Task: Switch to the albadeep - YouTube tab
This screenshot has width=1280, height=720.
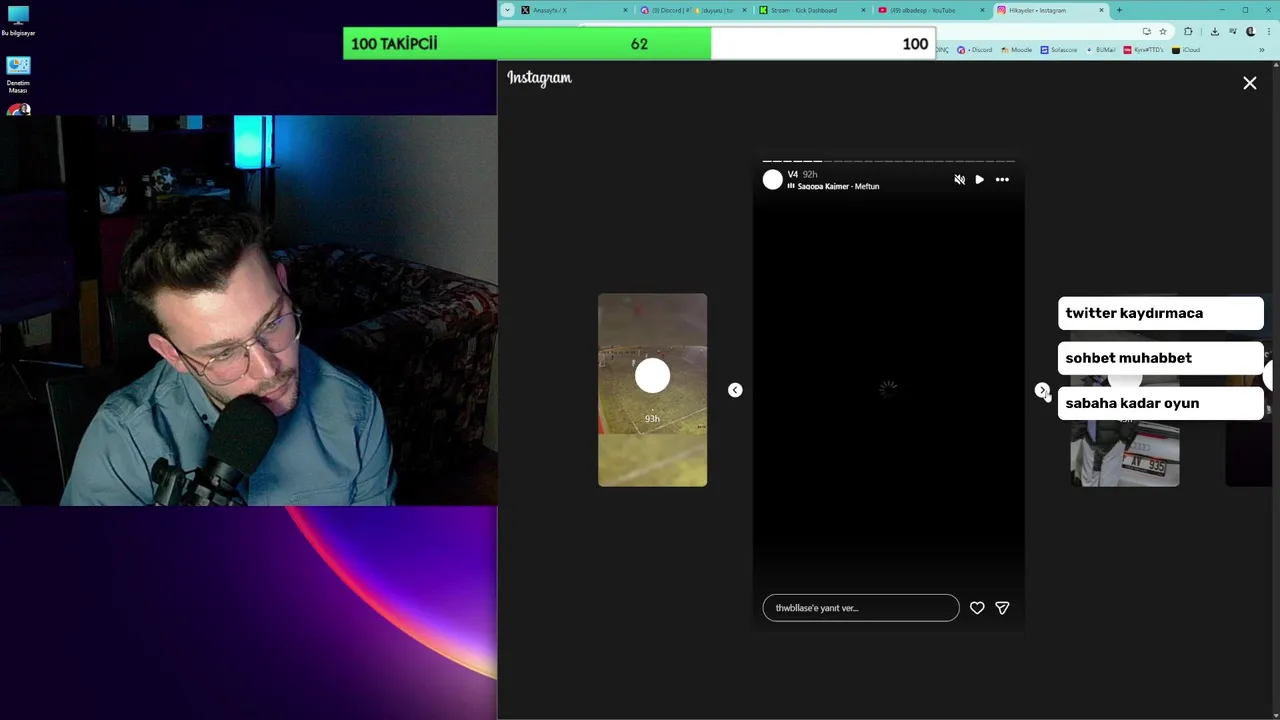Action: [x=930, y=10]
